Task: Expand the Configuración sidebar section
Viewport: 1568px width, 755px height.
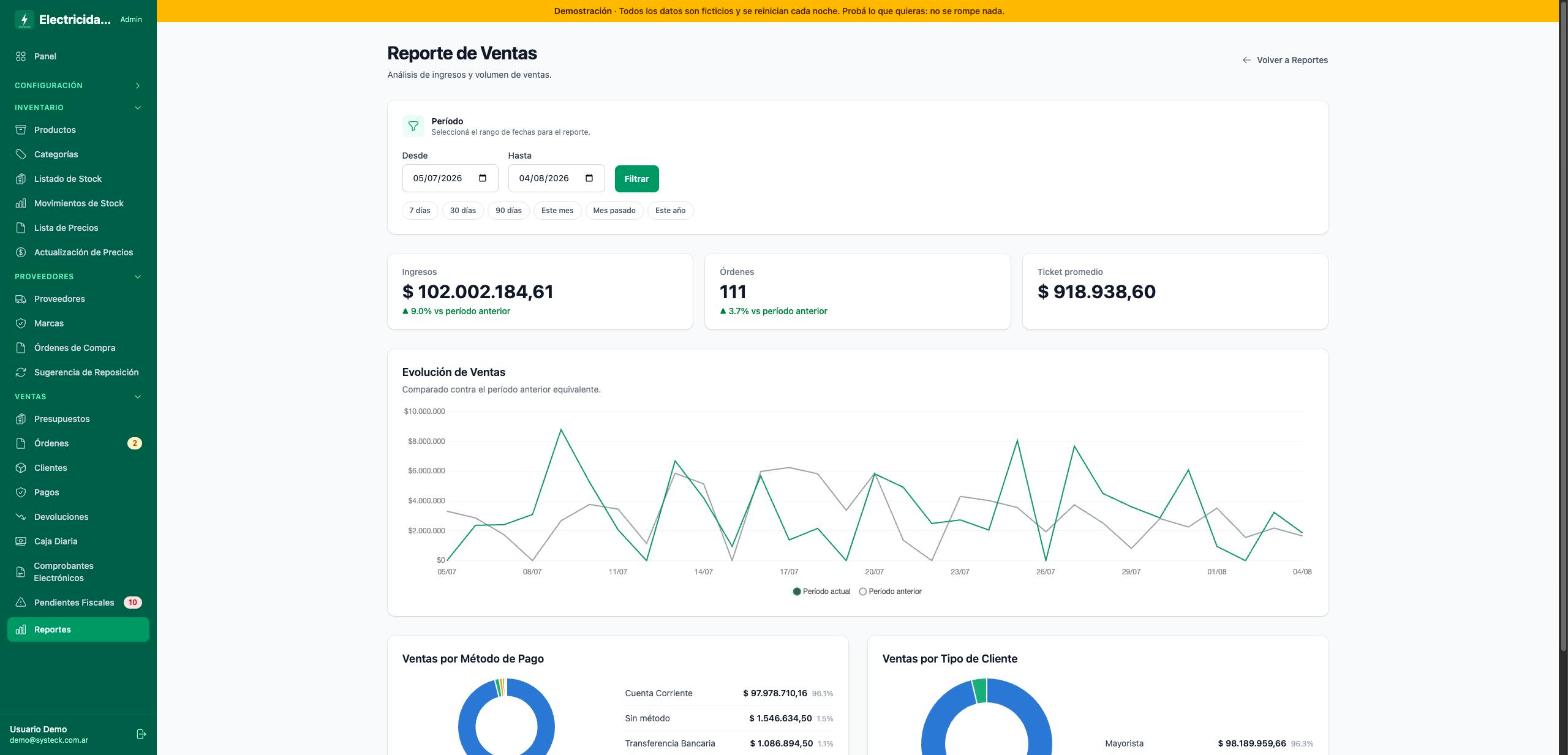Action: pos(78,85)
